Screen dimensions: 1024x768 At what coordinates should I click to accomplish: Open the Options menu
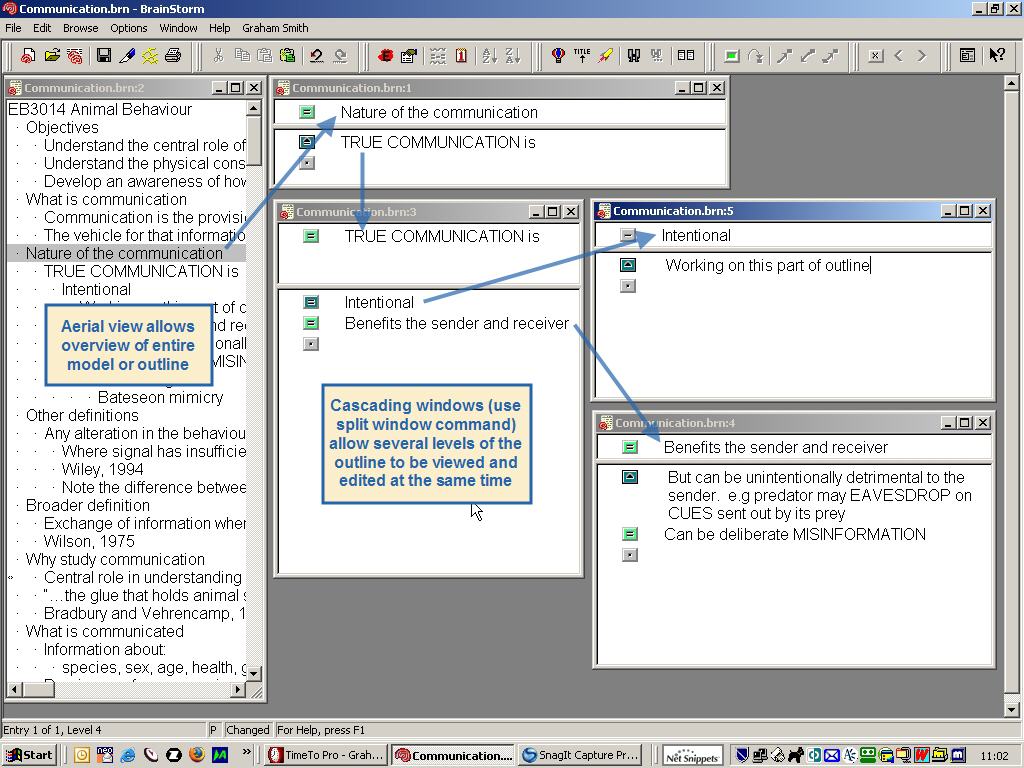pyautogui.click(x=129, y=28)
